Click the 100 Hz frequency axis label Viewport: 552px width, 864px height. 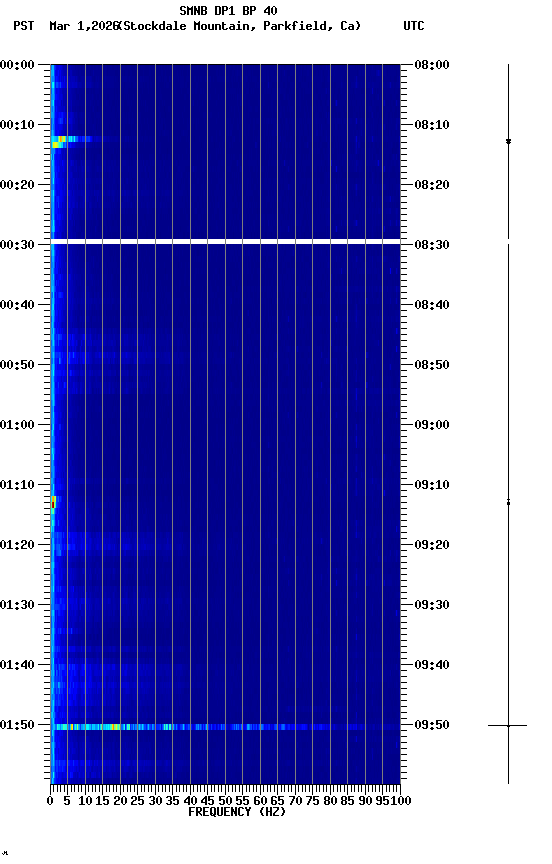(x=401, y=801)
